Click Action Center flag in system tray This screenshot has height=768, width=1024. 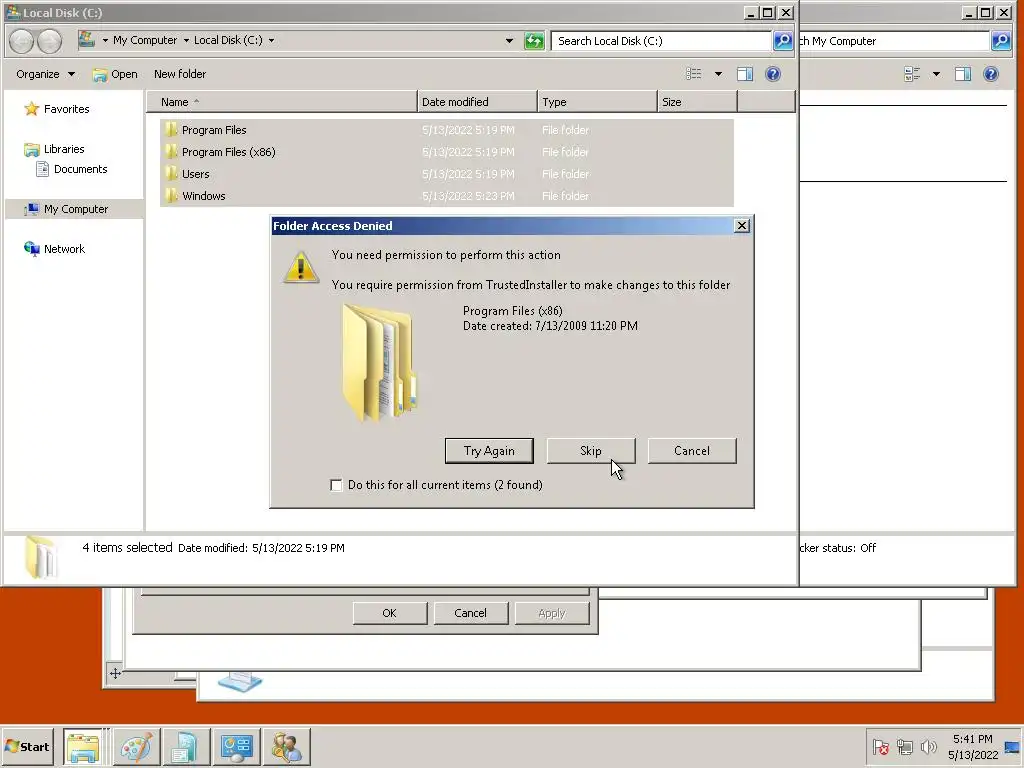pyautogui.click(x=880, y=746)
